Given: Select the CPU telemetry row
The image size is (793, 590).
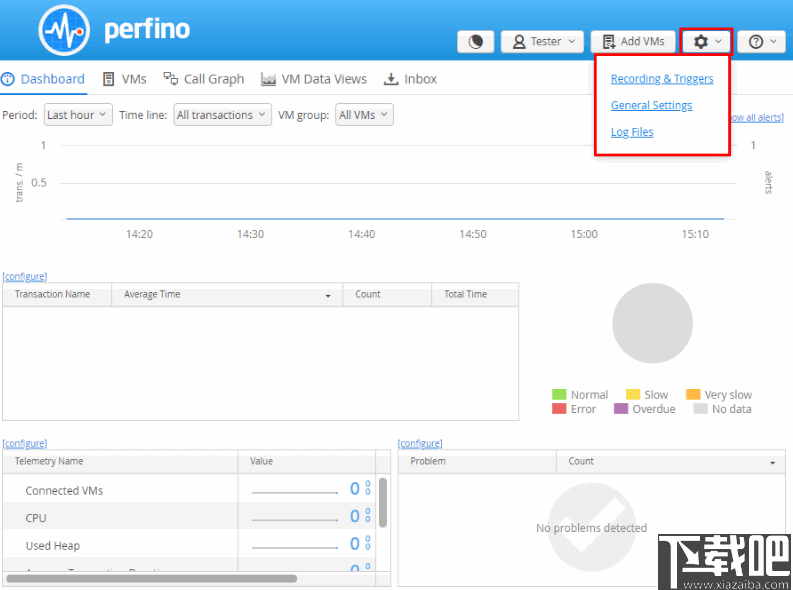Looking at the screenshot, I should click(x=189, y=516).
